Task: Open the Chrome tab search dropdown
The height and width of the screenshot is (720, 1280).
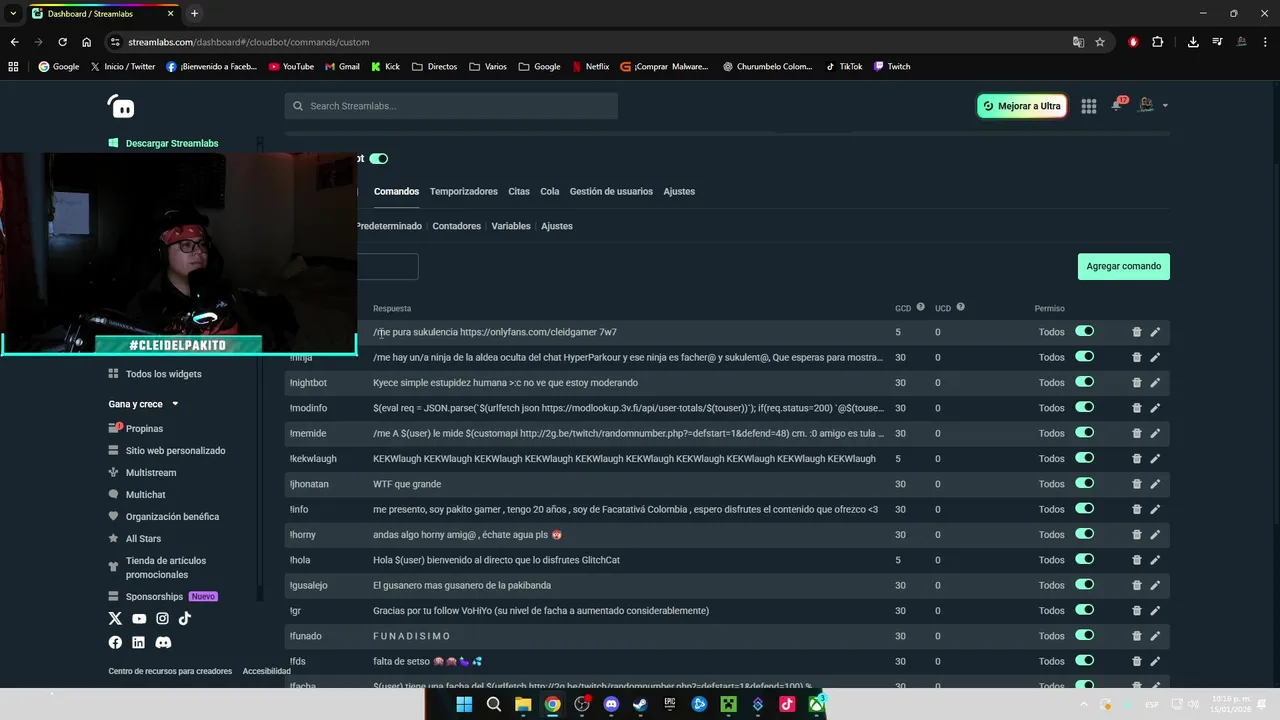Action: click(13, 13)
